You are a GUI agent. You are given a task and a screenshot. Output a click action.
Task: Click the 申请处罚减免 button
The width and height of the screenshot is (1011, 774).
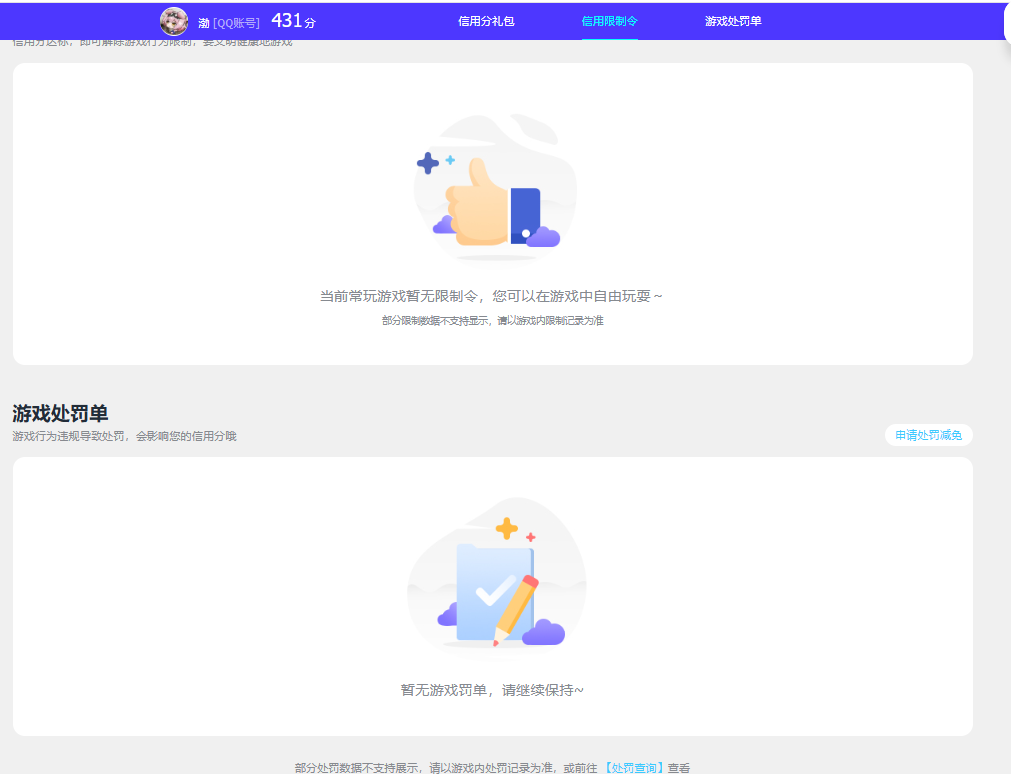(930, 435)
